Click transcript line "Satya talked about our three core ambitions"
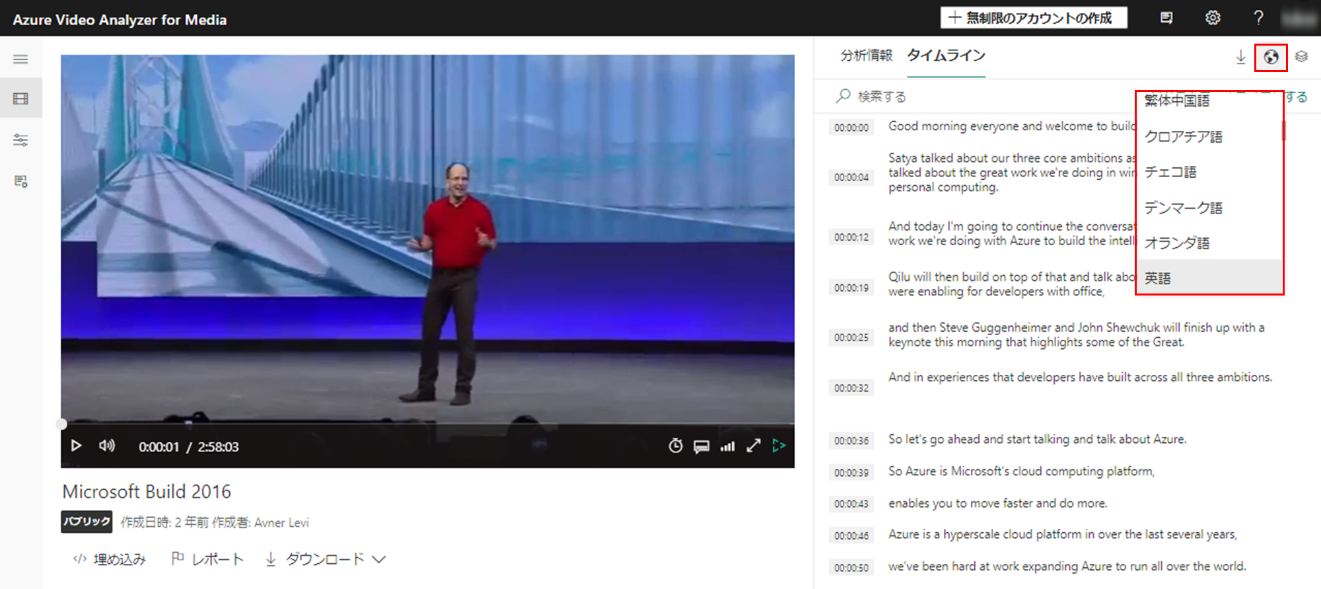1321x589 pixels. pyautogui.click(x=1012, y=172)
